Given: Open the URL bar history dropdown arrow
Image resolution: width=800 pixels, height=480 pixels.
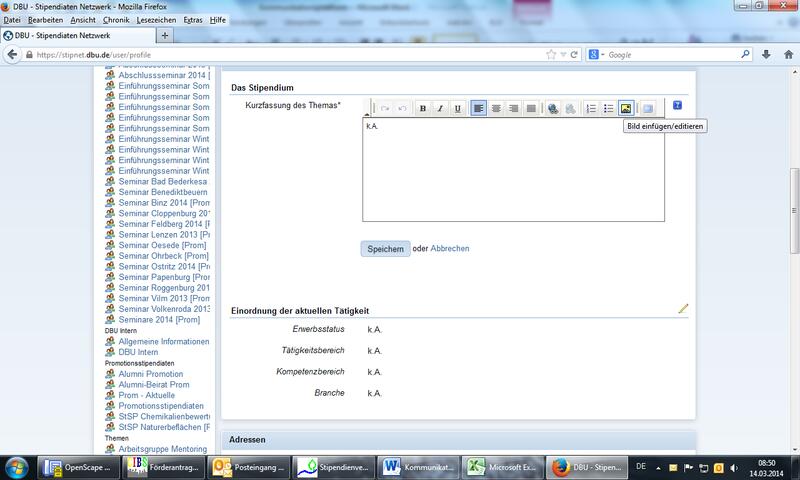Looking at the screenshot, I should [x=563, y=54].
